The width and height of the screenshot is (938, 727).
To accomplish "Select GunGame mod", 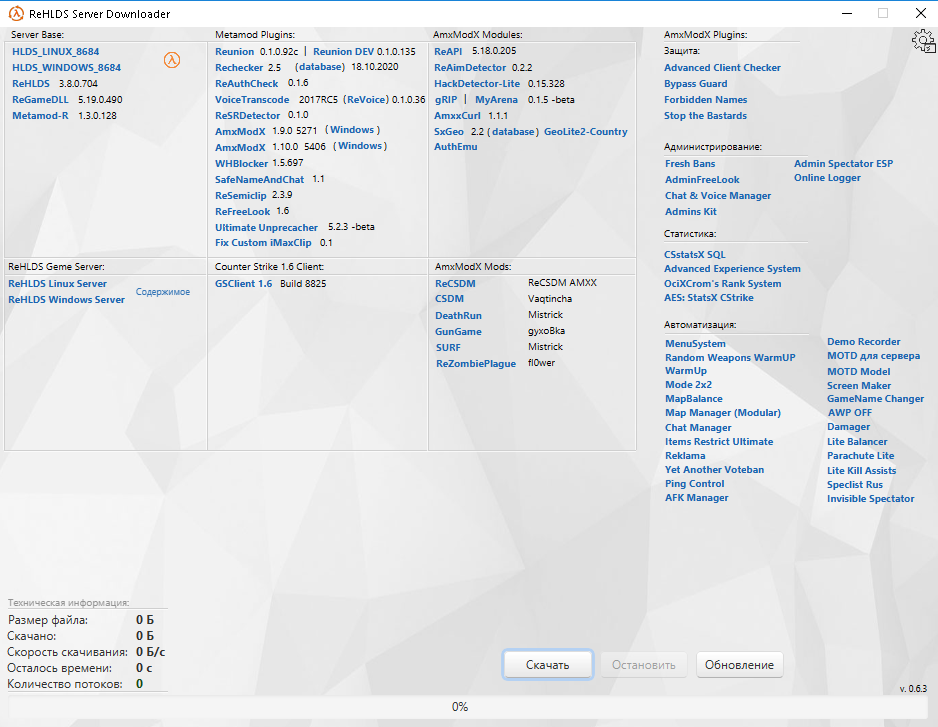I will point(458,331).
